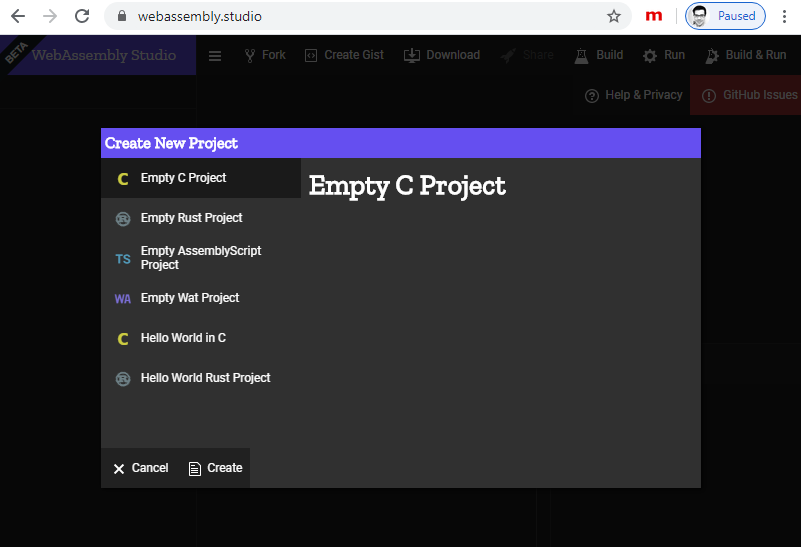
Task: Select the Hello World Rust Project template
Action: 201,378
